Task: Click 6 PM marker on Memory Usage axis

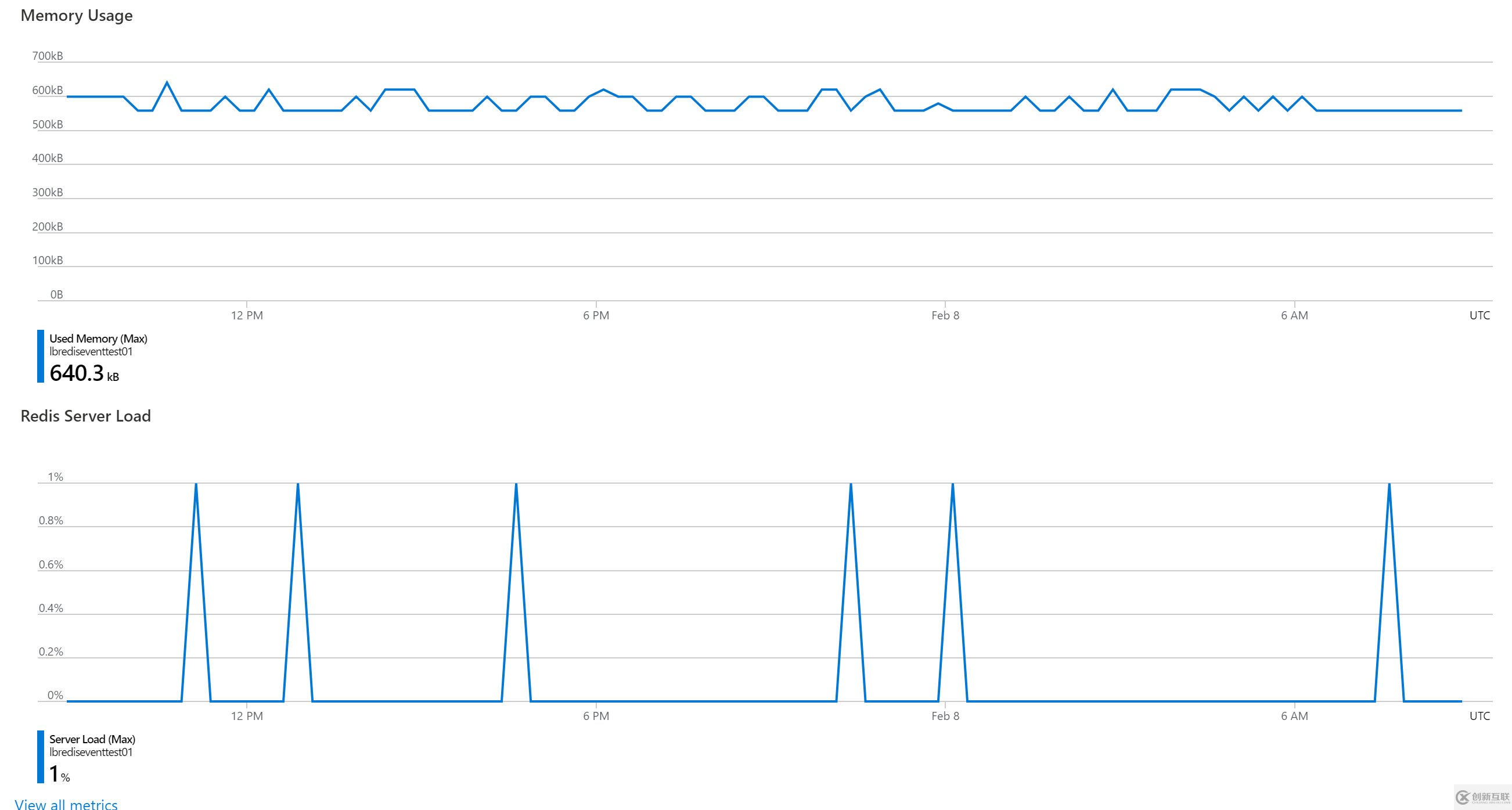Action: 596,315
